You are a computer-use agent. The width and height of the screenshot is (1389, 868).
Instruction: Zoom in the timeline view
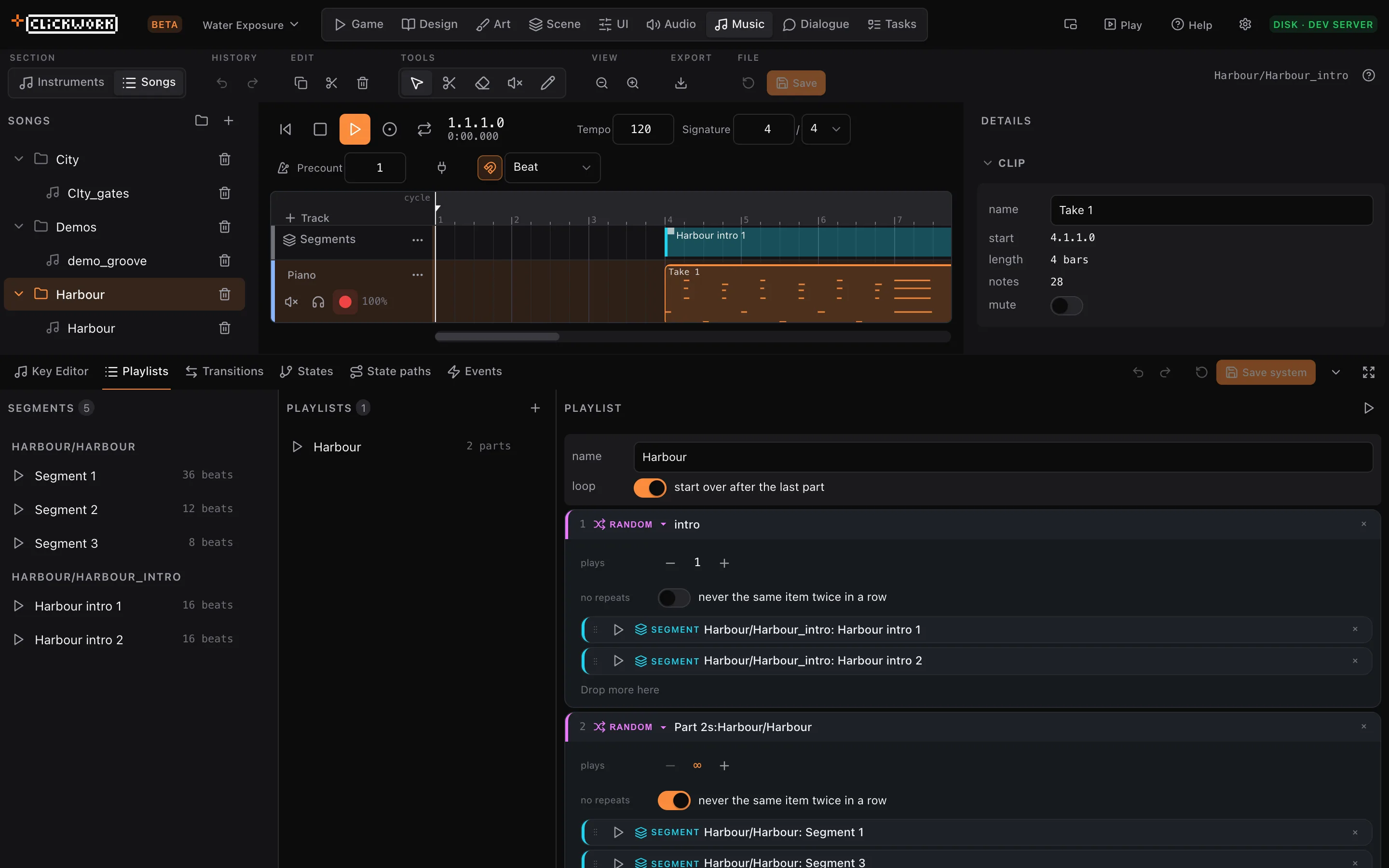pos(632,83)
